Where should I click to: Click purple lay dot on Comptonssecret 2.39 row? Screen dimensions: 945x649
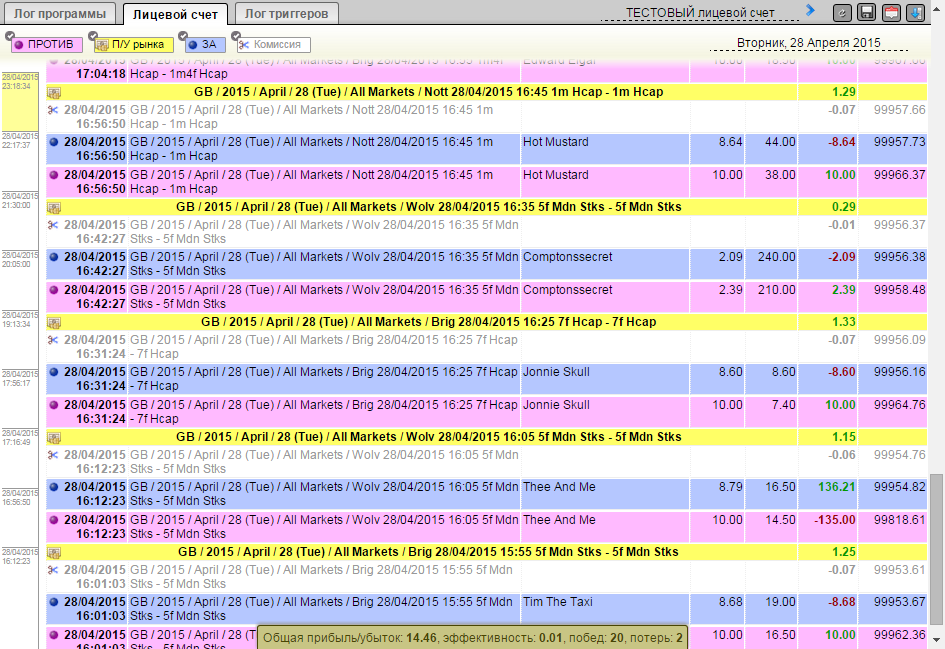(54, 290)
